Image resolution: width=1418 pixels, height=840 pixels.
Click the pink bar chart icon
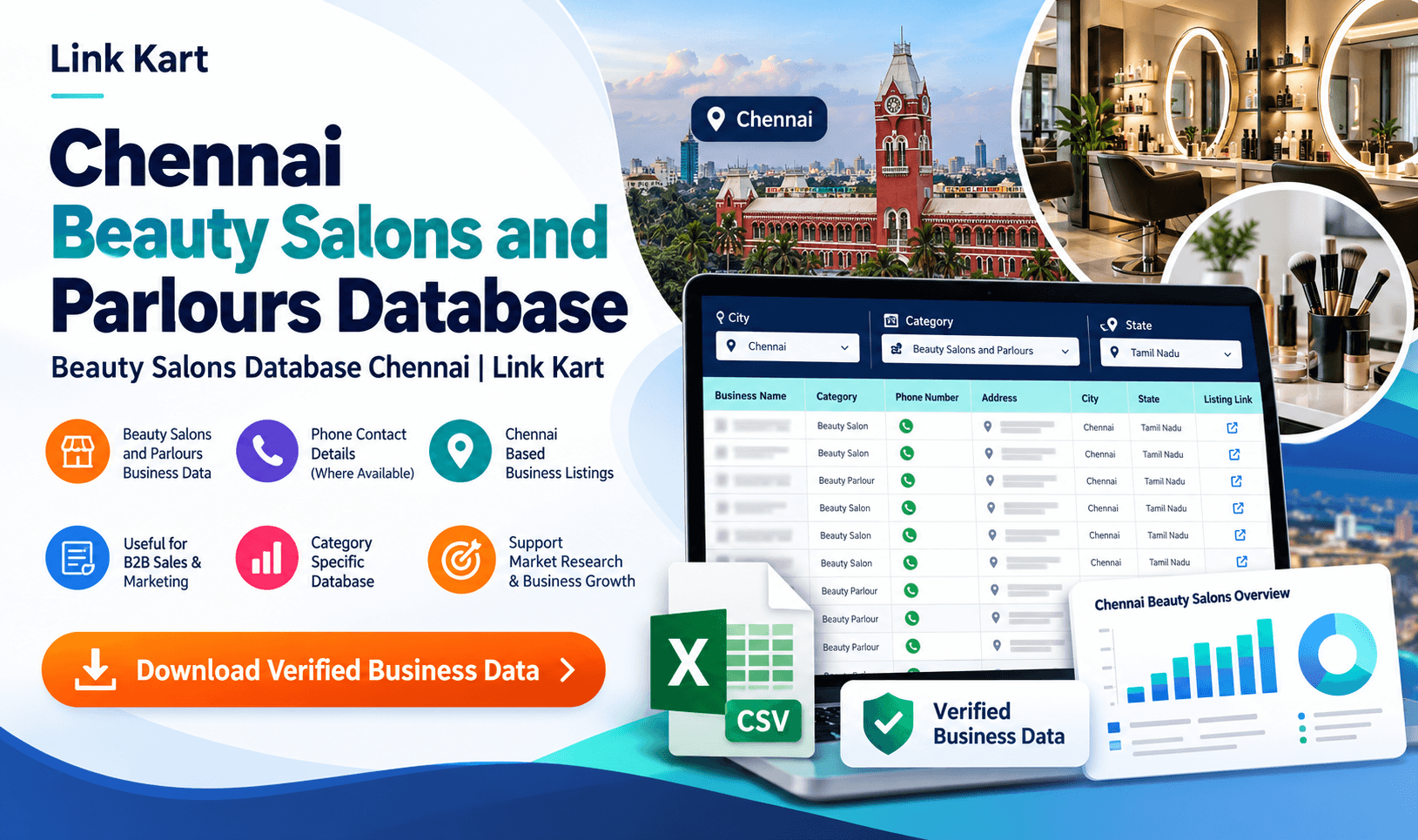click(267, 558)
